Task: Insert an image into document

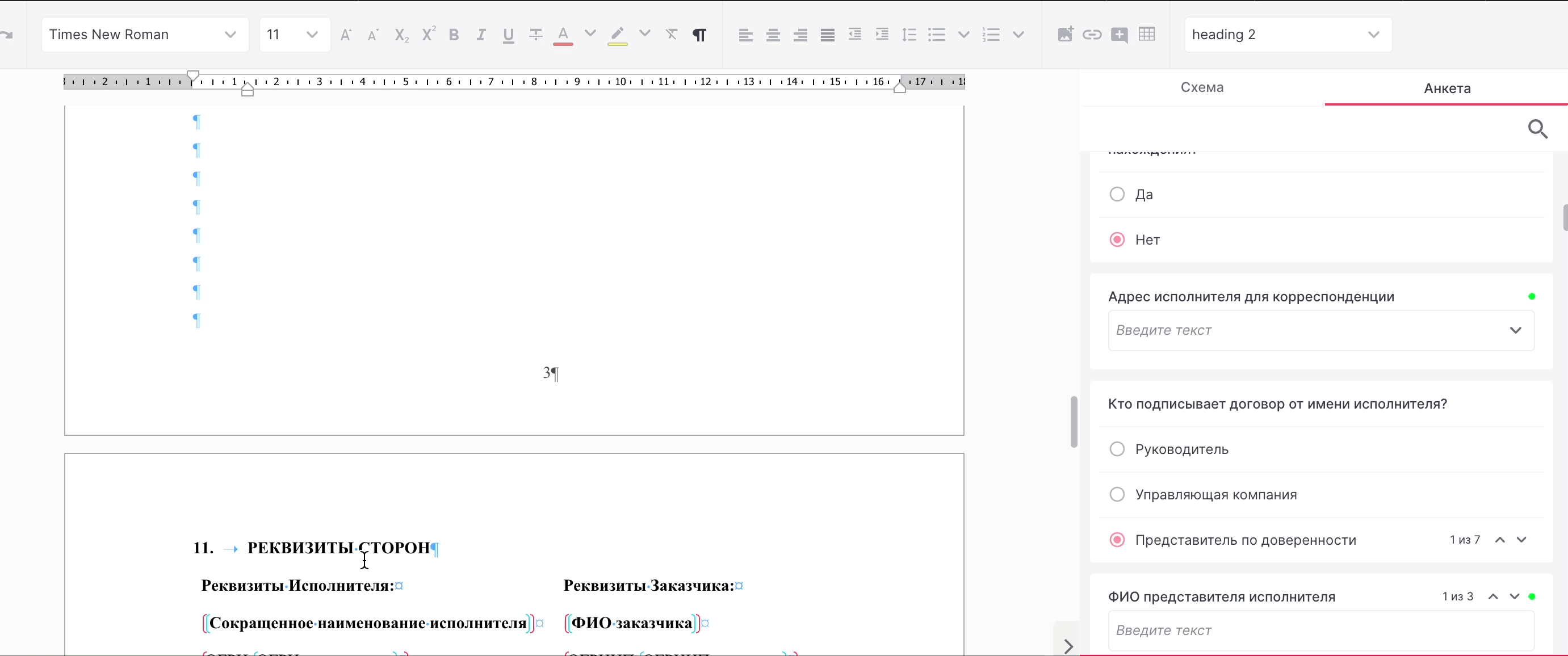Action: click(1065, 34)
